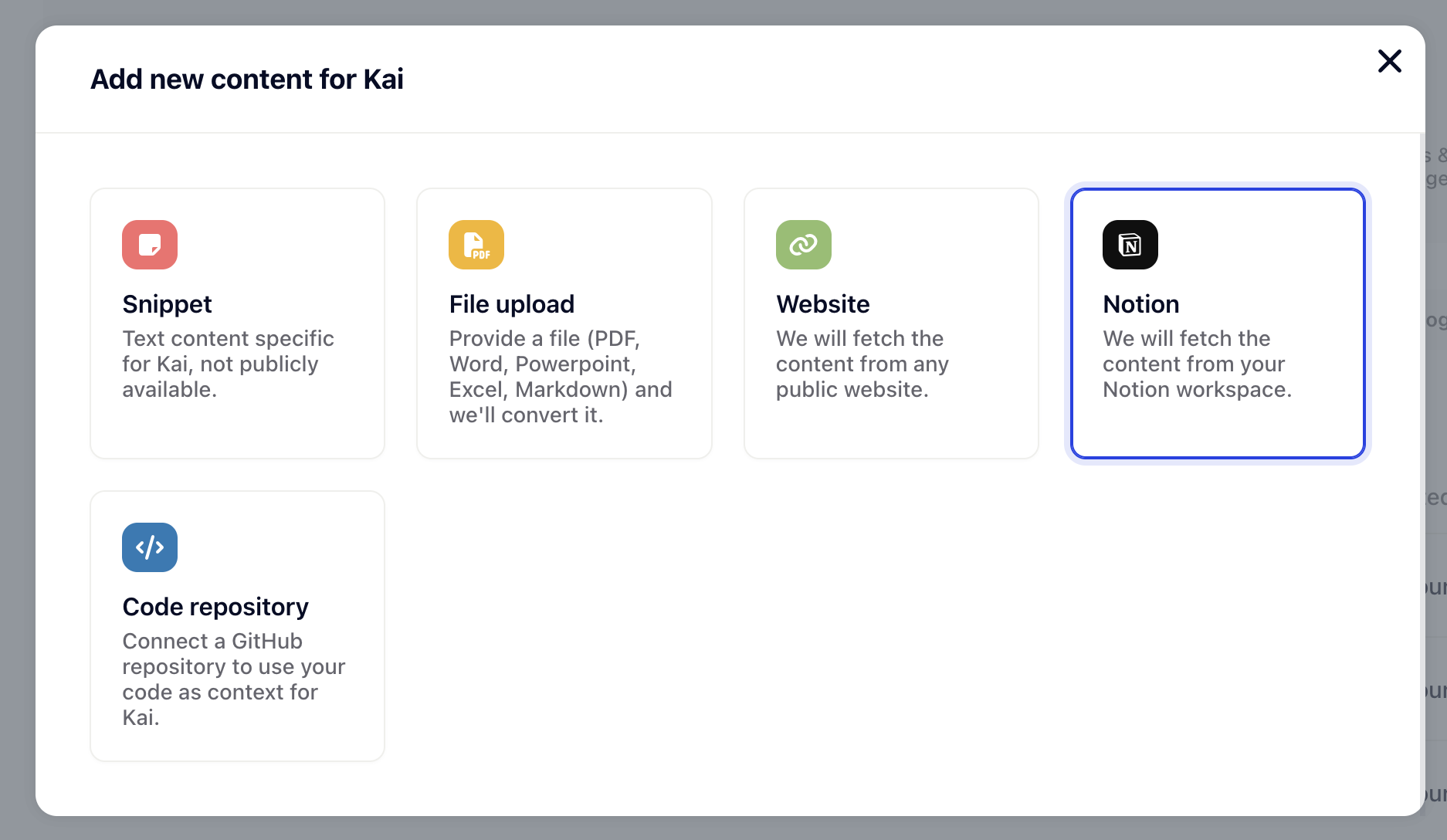Click the blue Code repository icon
Screen dimensions: 1447x840
pyautogui.click(x=150, y=547)
